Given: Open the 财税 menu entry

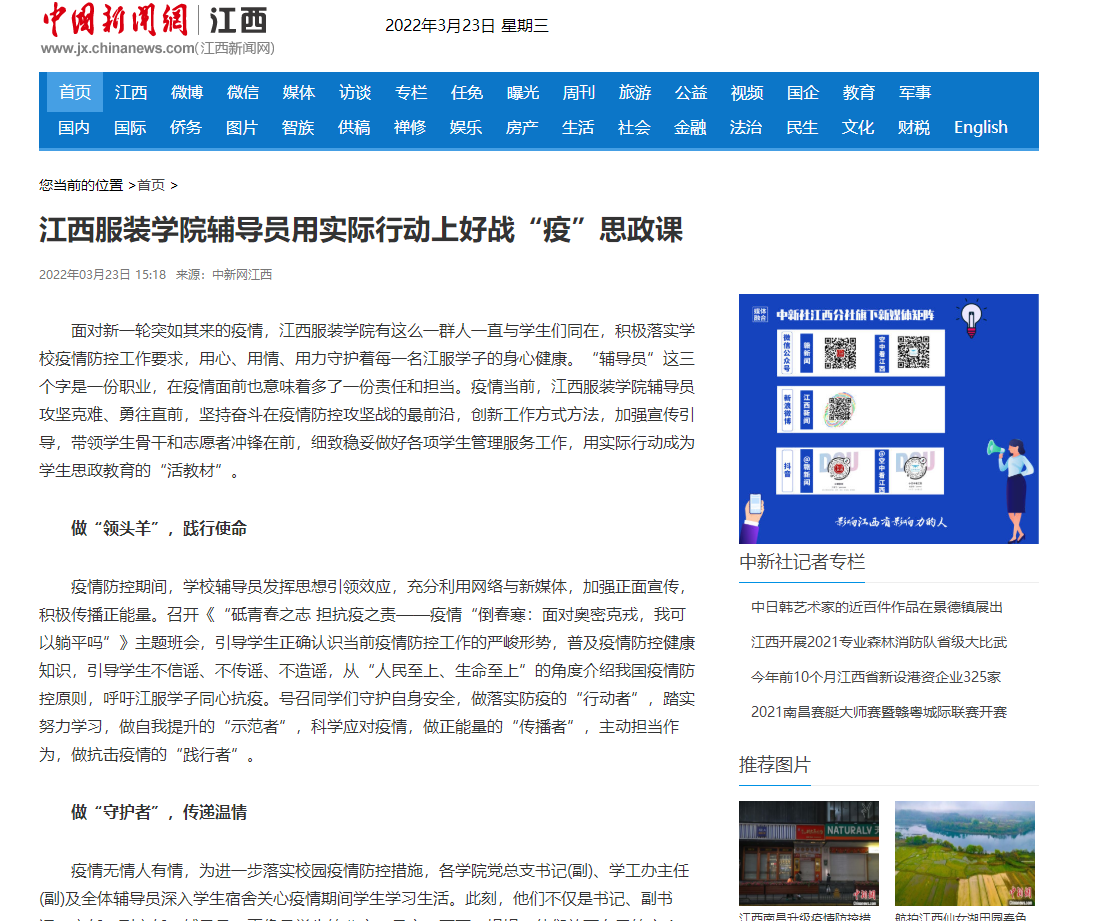Looking at the screenshot, I should click(x=914, y=128).
